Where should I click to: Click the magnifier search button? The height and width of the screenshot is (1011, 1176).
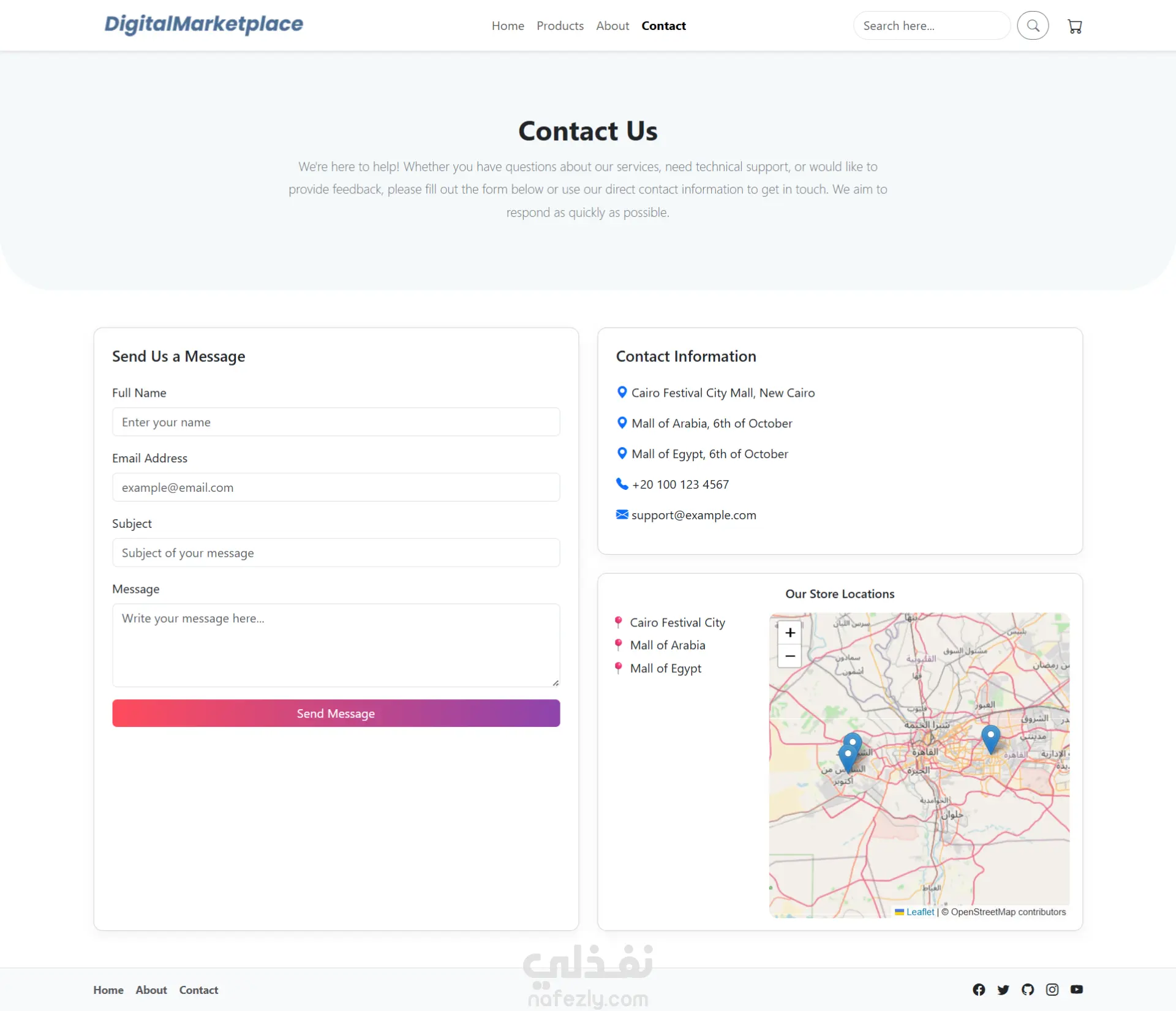pos(1033,26)
